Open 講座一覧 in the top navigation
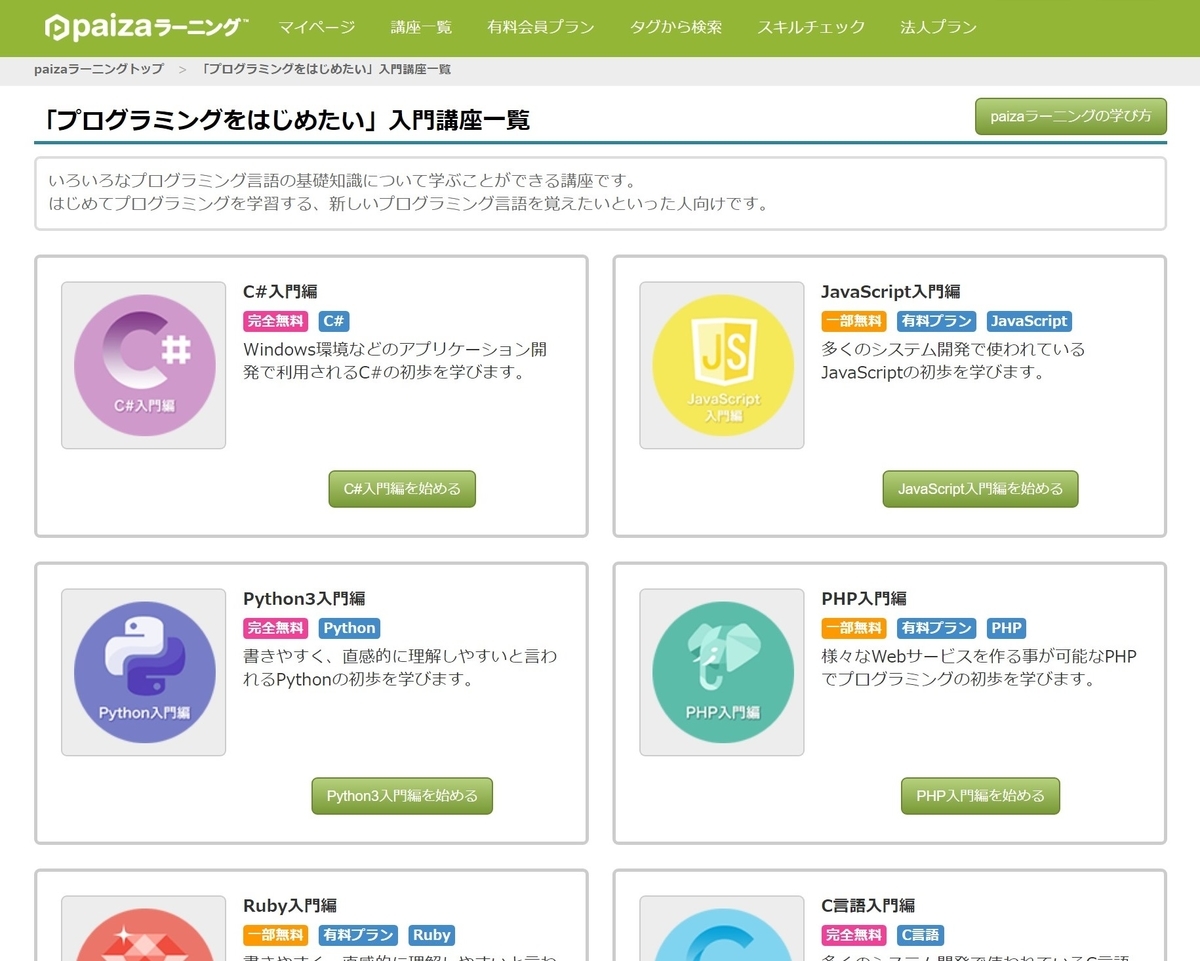This screenshot has width=1200, height=961. coord(421,27)
